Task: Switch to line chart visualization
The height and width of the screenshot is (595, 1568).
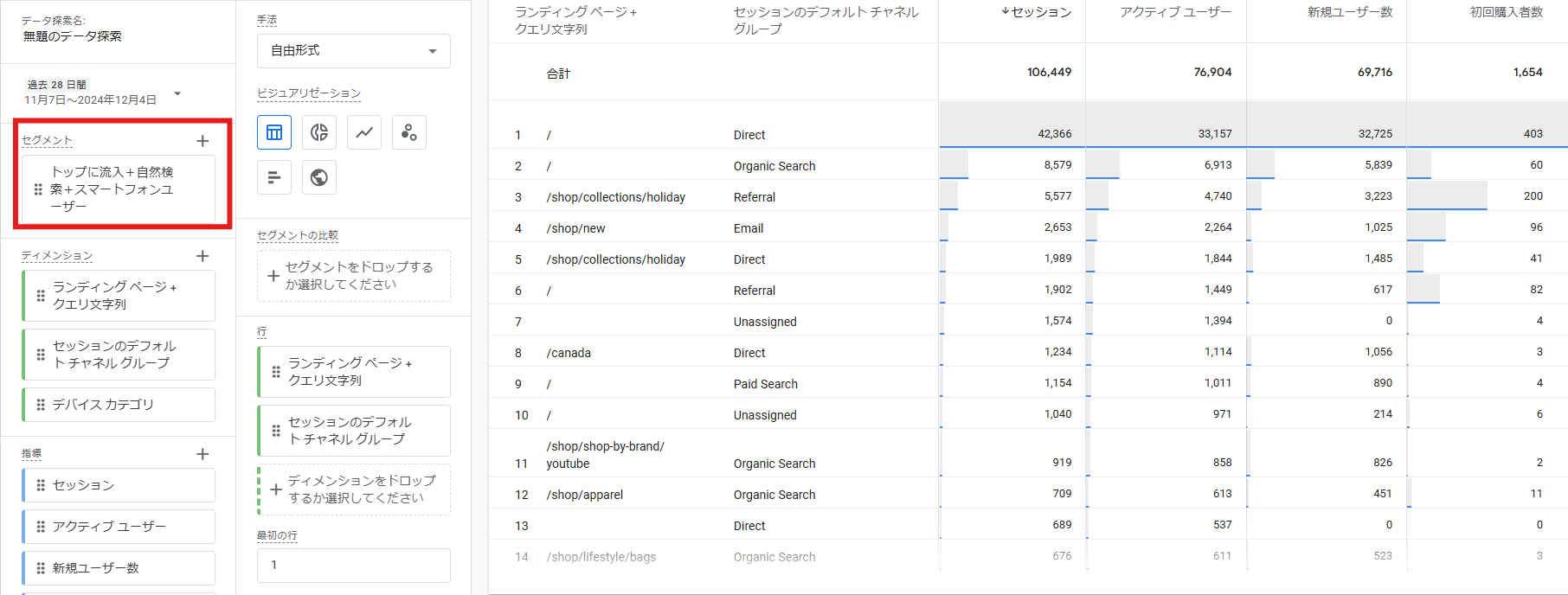Action: (364, 132)
